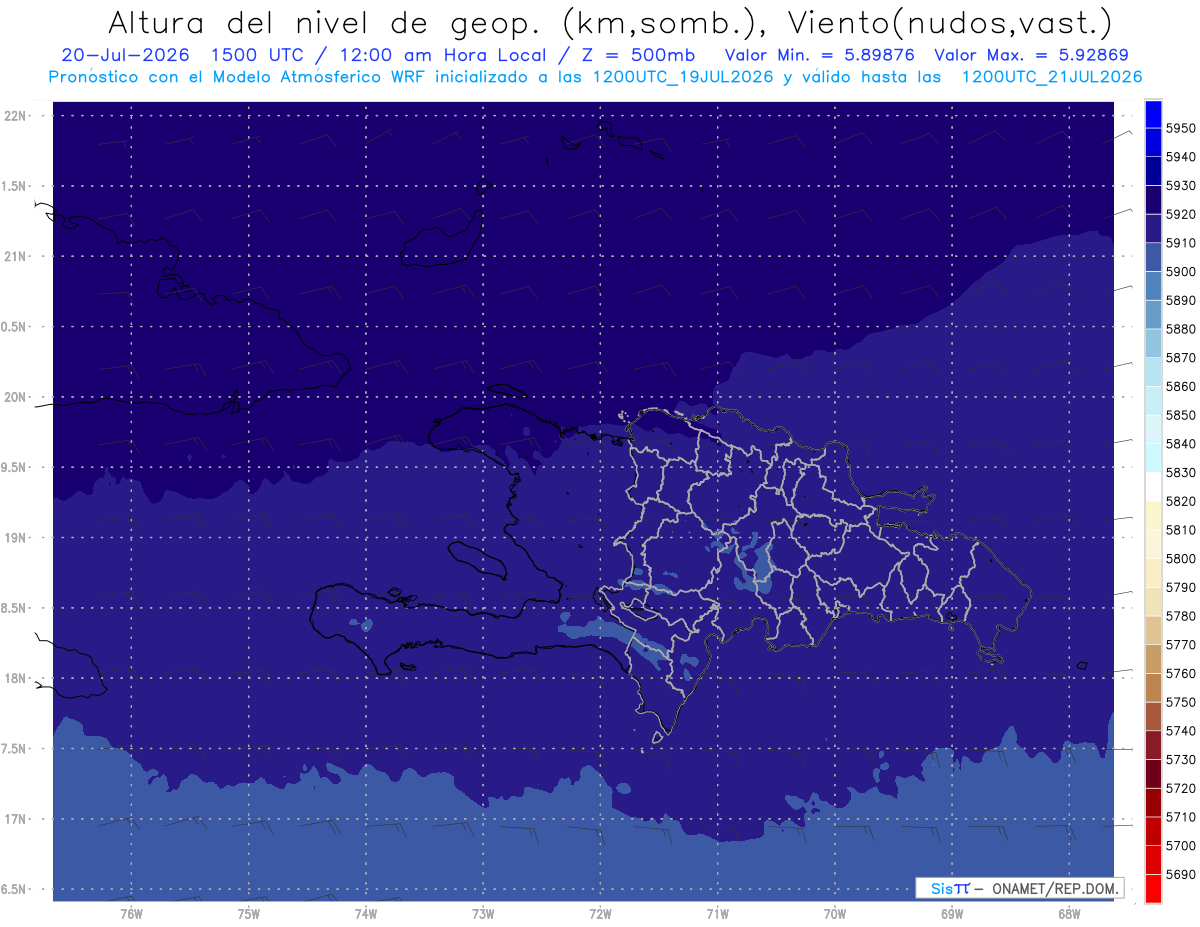1200x927 pixels.
Task: Click the '1200UTC_19JUL2026' initialization time
Action: tap(682, 76)
